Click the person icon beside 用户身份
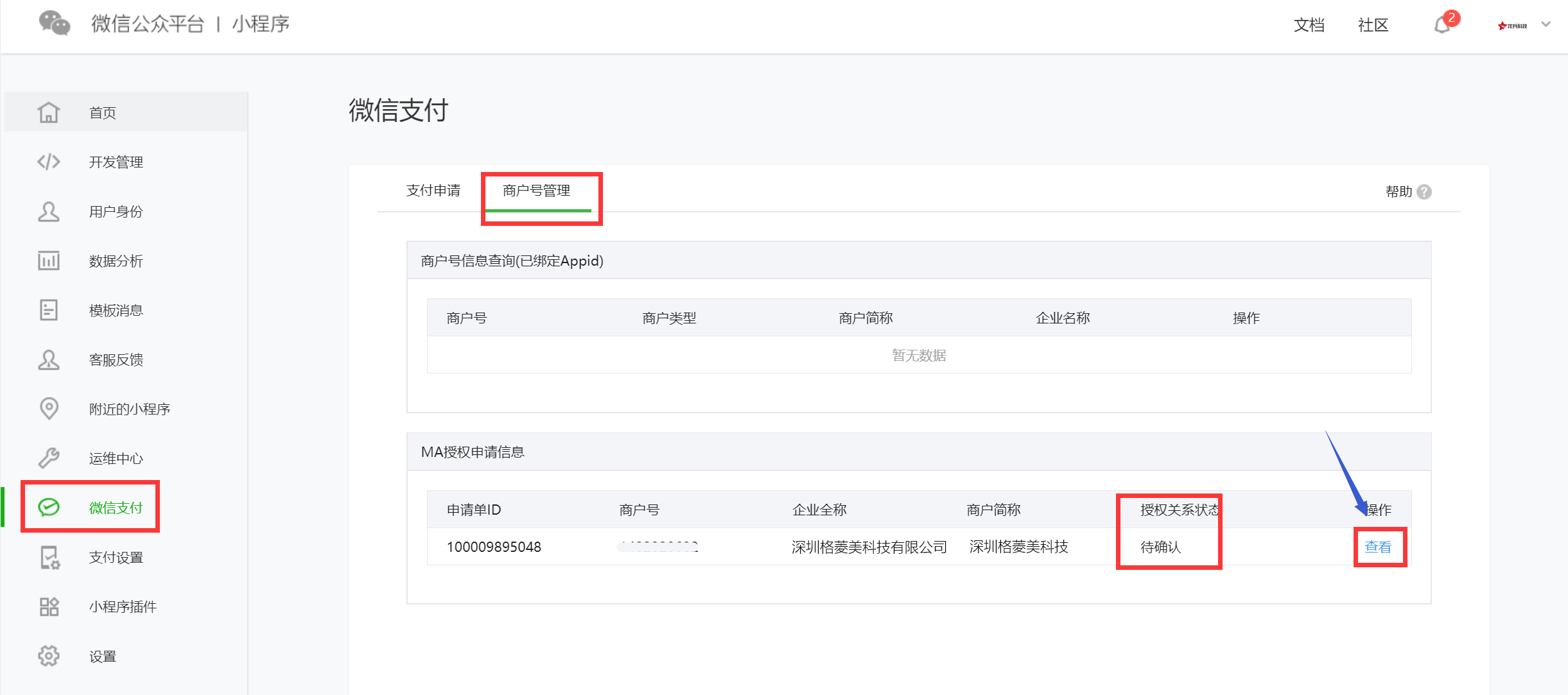Screen dimensions: 1568x695 (x=49, y=211)
